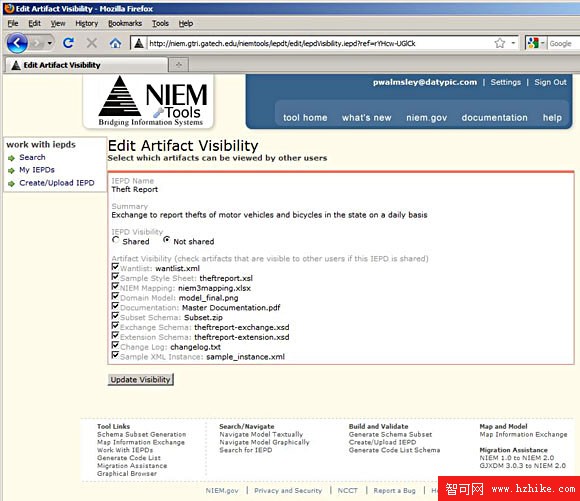Open the File menu
Image resolution: width=580 pixels, height=501 pixels.
point(13,24)
